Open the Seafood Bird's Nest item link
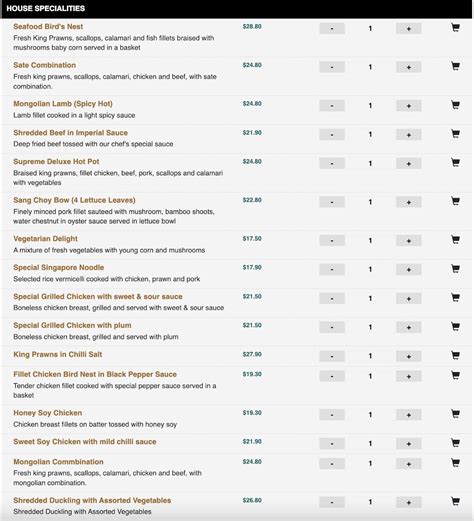The image size is (474, 521). (x=48, y=27)
